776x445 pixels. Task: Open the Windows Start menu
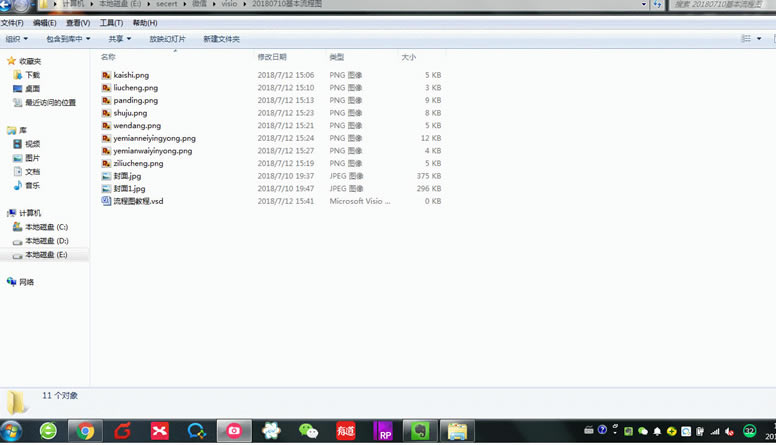click(11, 431)
